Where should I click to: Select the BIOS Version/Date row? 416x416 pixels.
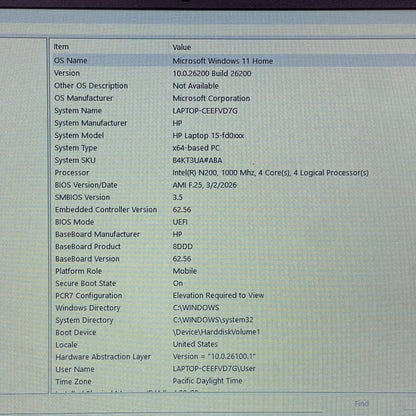233,185
